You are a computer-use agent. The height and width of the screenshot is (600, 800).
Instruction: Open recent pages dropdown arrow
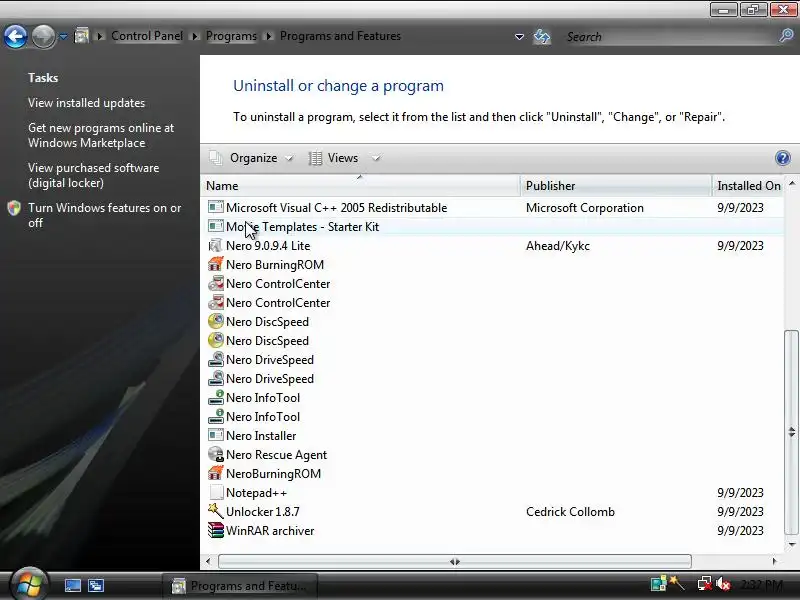pos(63,37)
